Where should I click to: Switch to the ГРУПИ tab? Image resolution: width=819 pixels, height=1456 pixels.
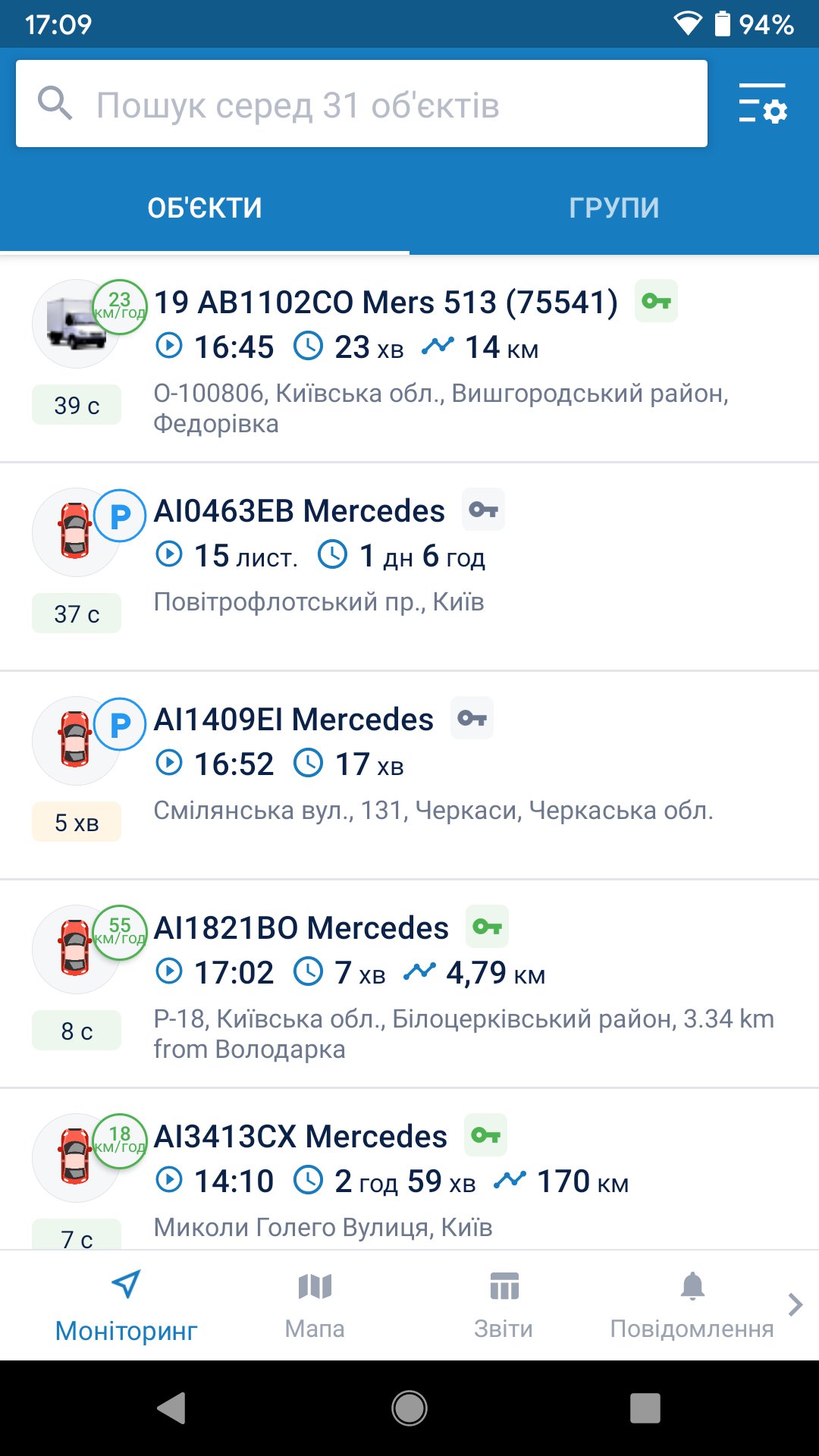pos(614,208)
